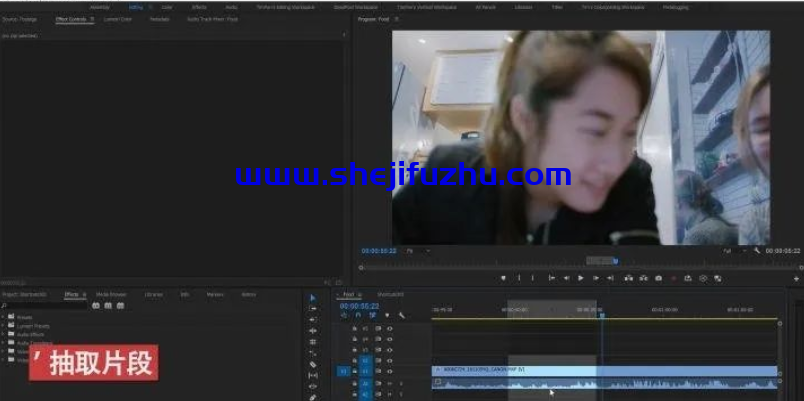Select the Ripple Edit tool
The width and height of the screenshot is (804, 401).
coord(313,319)
